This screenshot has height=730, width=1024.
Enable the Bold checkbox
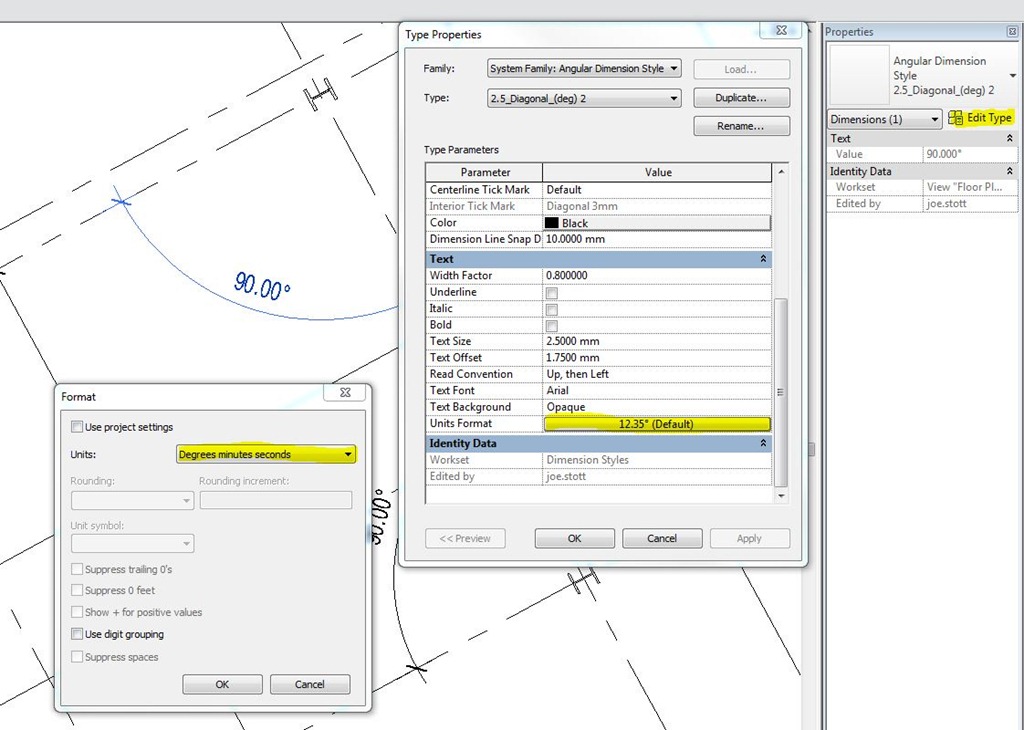[x=551, y=326]
